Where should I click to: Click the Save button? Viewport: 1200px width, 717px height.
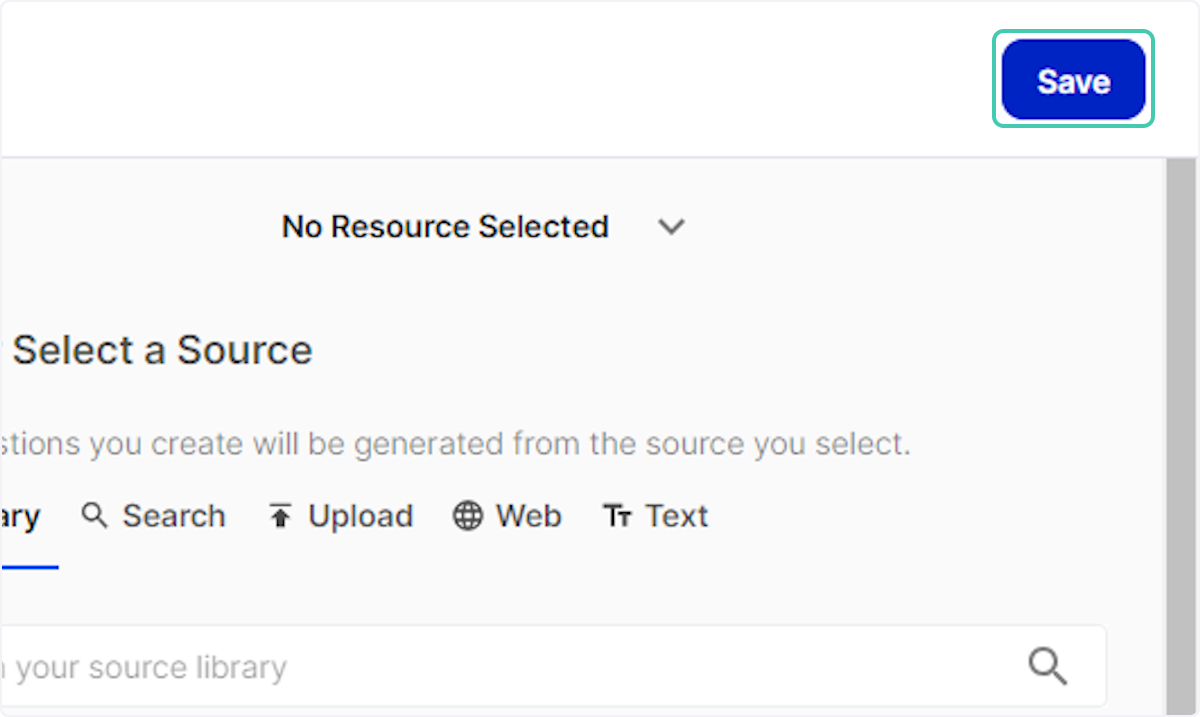click(1073, 80)
